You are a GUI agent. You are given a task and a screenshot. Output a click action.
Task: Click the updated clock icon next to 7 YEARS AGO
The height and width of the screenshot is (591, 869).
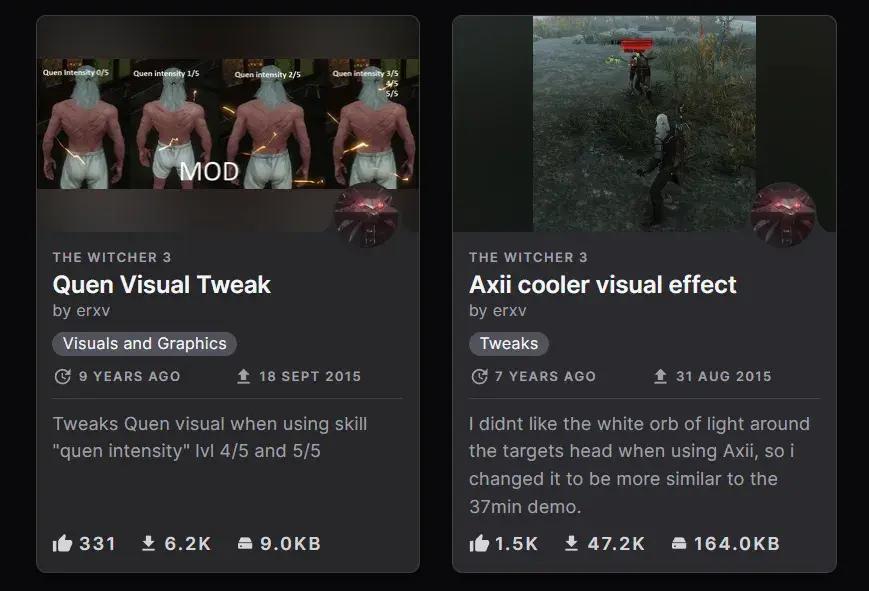click(479, 376)
